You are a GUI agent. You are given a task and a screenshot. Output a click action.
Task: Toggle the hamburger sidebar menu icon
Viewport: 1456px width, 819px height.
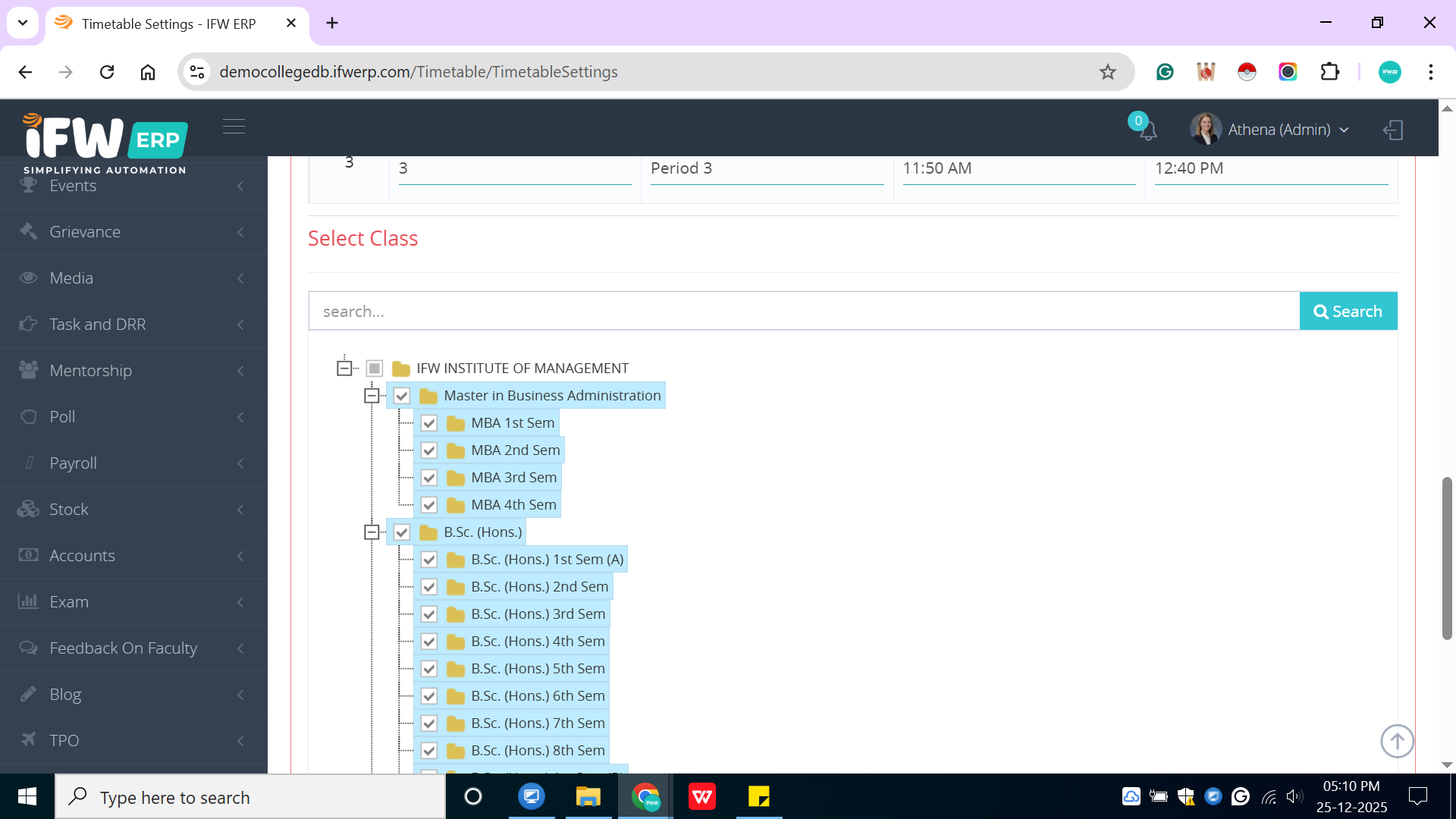[x=234, y=126]
